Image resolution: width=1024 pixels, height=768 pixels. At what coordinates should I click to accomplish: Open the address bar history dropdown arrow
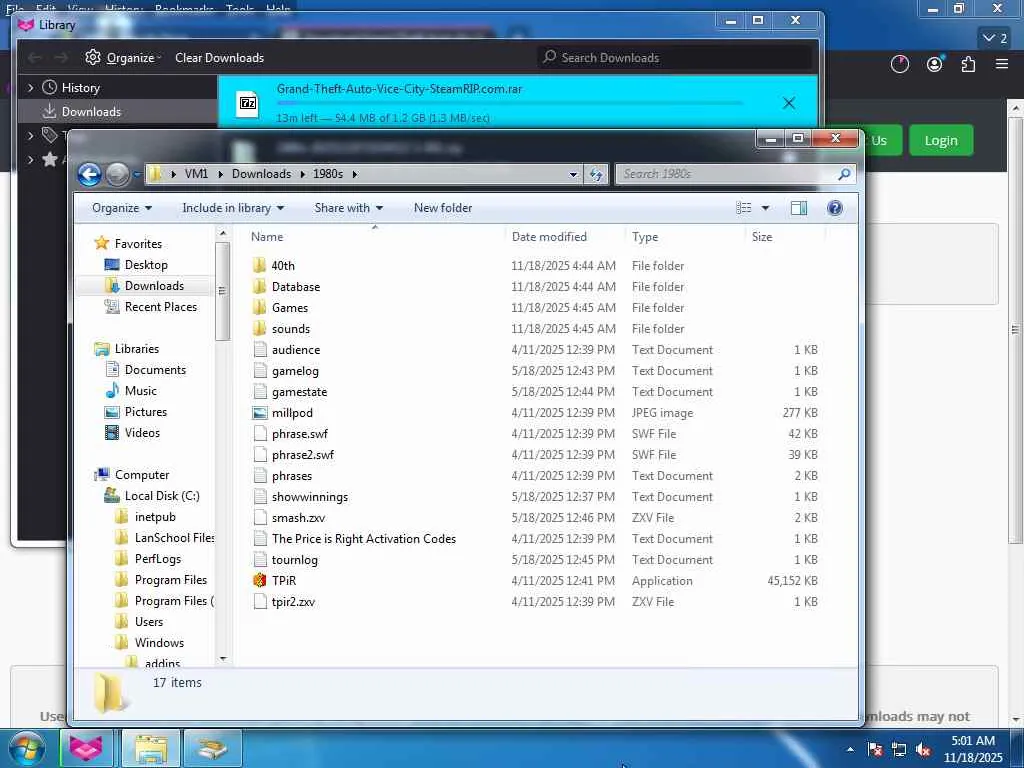click(x=573, y=174)
